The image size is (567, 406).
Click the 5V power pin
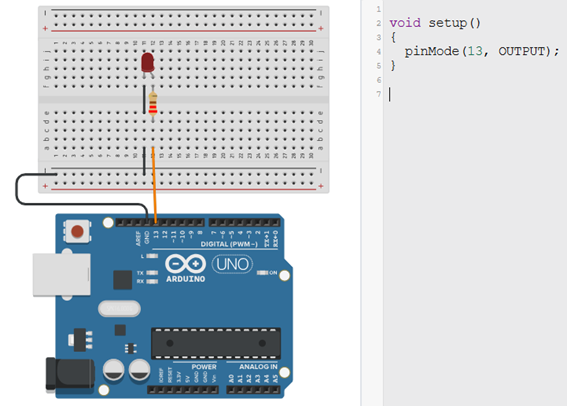coord(187,390)
